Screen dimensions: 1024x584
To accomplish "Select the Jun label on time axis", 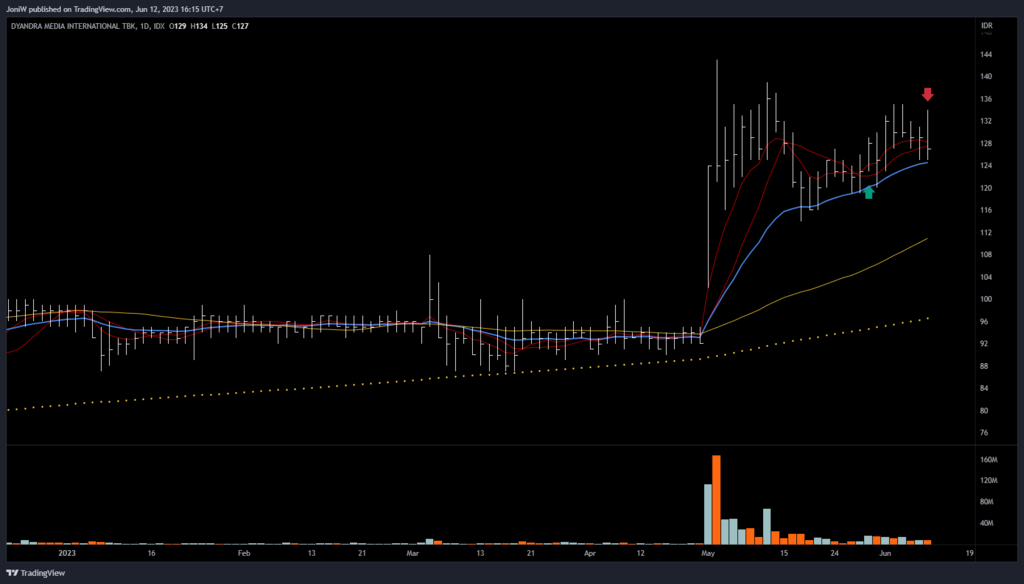I will pos(885,551).
